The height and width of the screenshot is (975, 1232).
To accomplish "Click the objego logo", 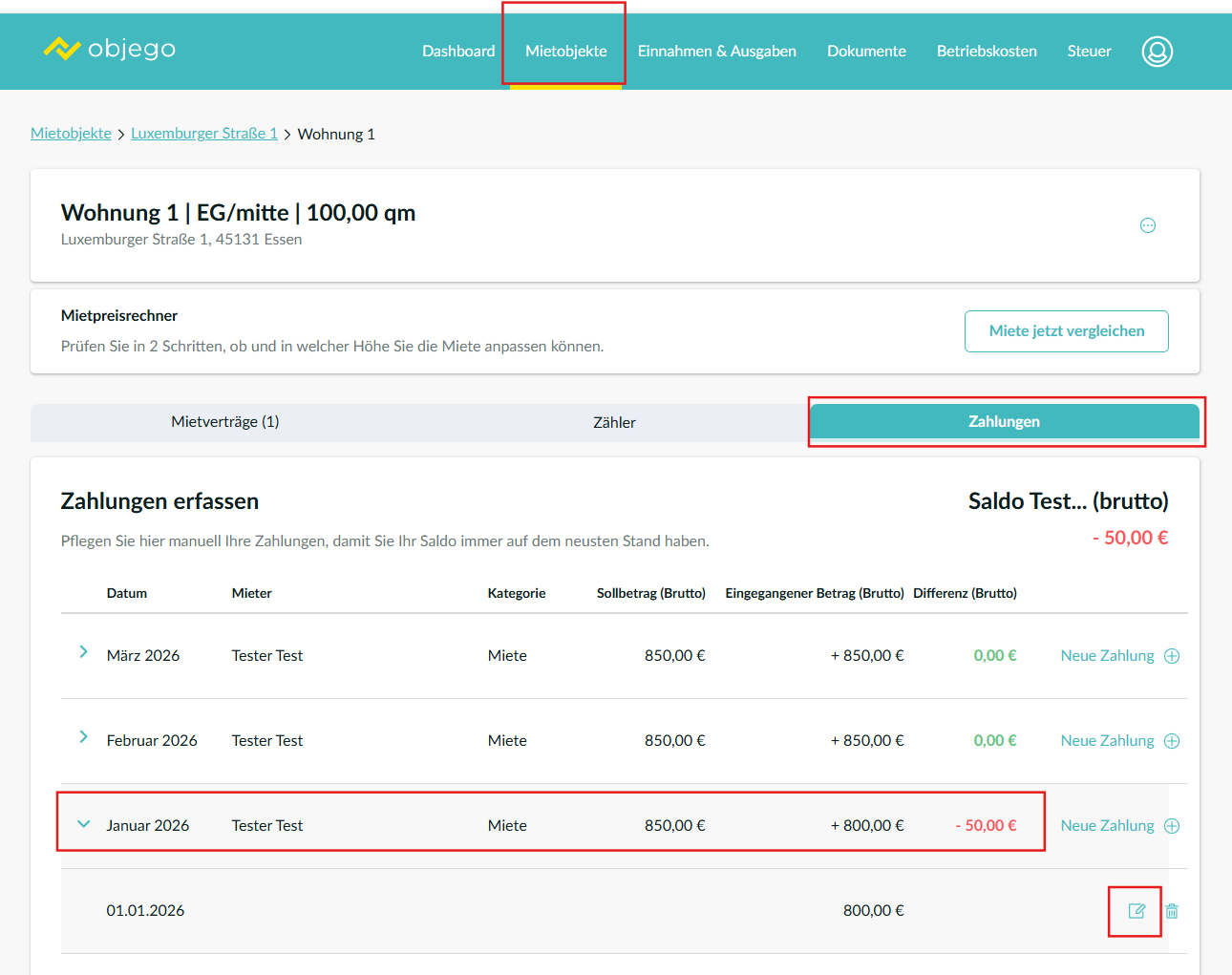I will (x=110, y=49).
